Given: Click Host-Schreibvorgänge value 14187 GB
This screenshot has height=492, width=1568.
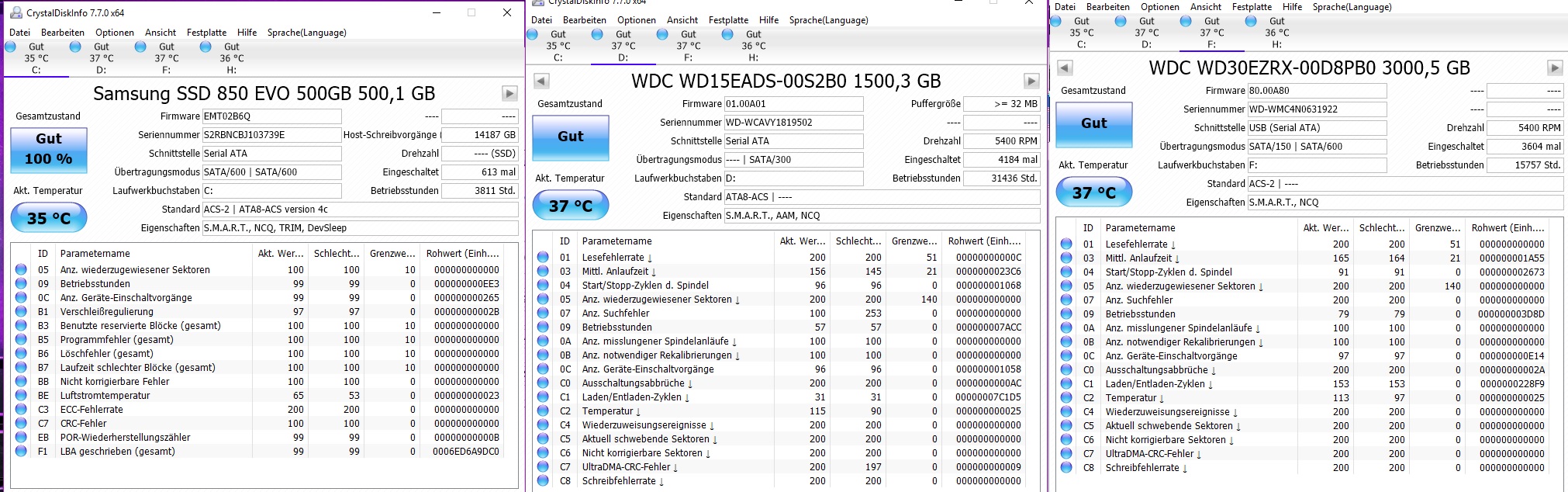Looking at the screenshot, I should pyautogui.click(x=480, y=135).
